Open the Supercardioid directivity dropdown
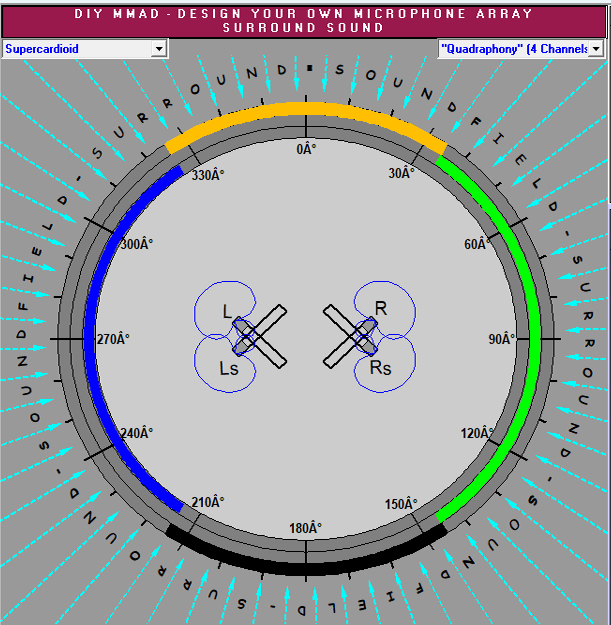 [158, 48]
